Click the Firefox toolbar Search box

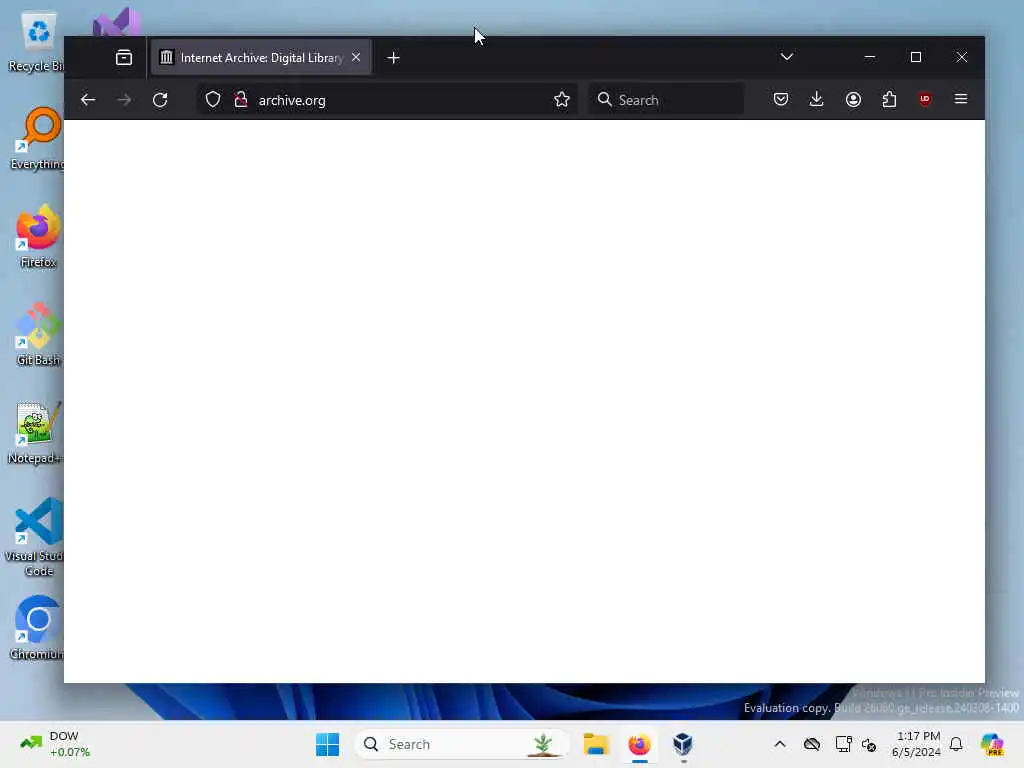666,100
